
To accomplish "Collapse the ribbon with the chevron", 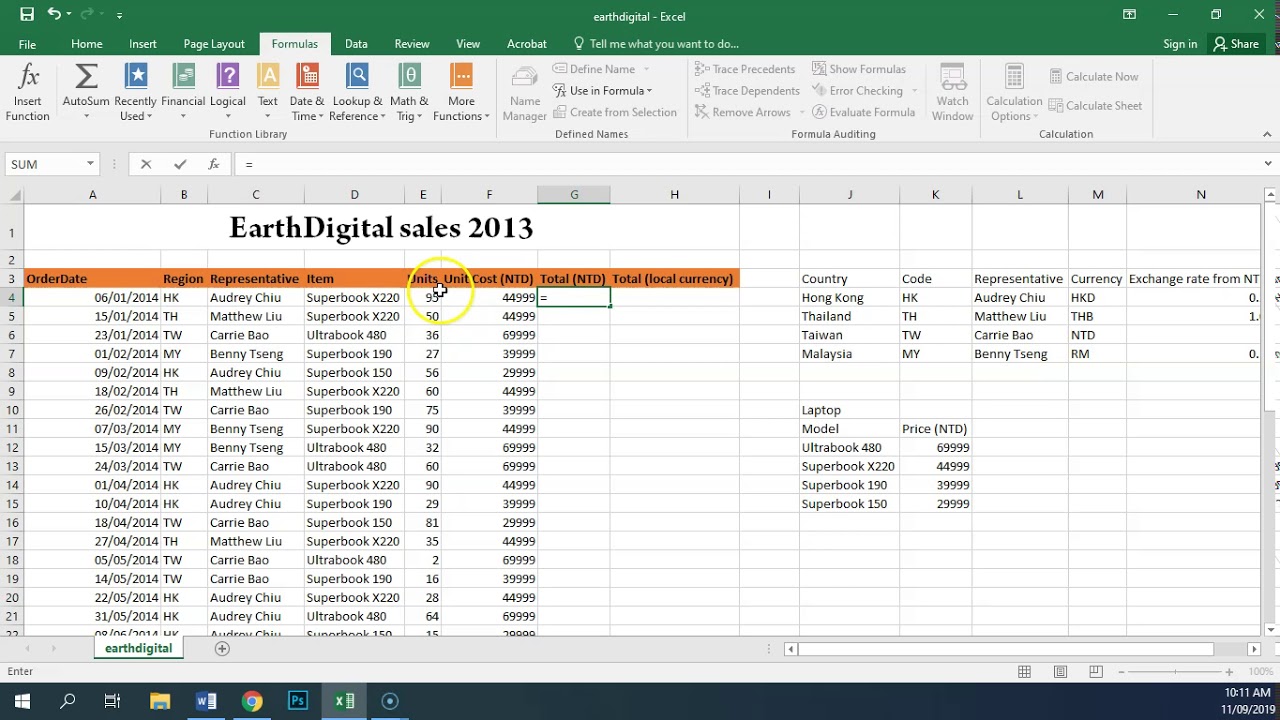I will 1267,134.
